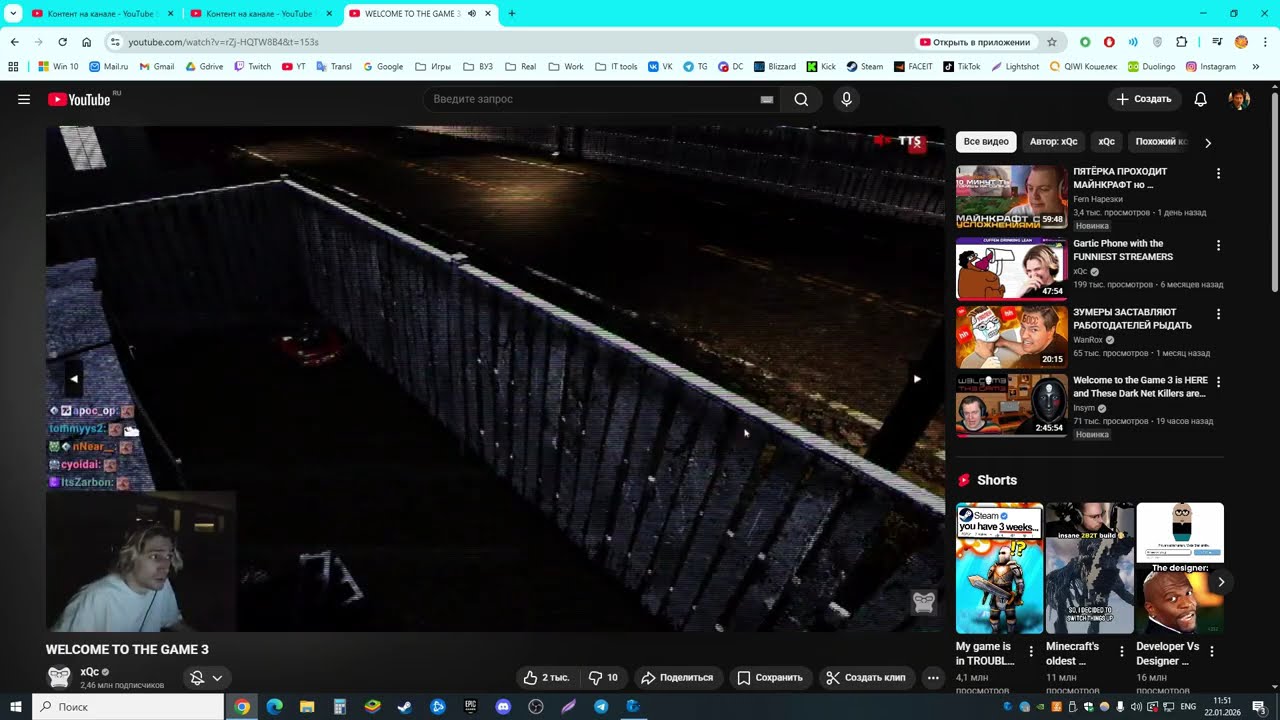Open a new browser tab
The image size is (1280, 720).
pos(512,14)
